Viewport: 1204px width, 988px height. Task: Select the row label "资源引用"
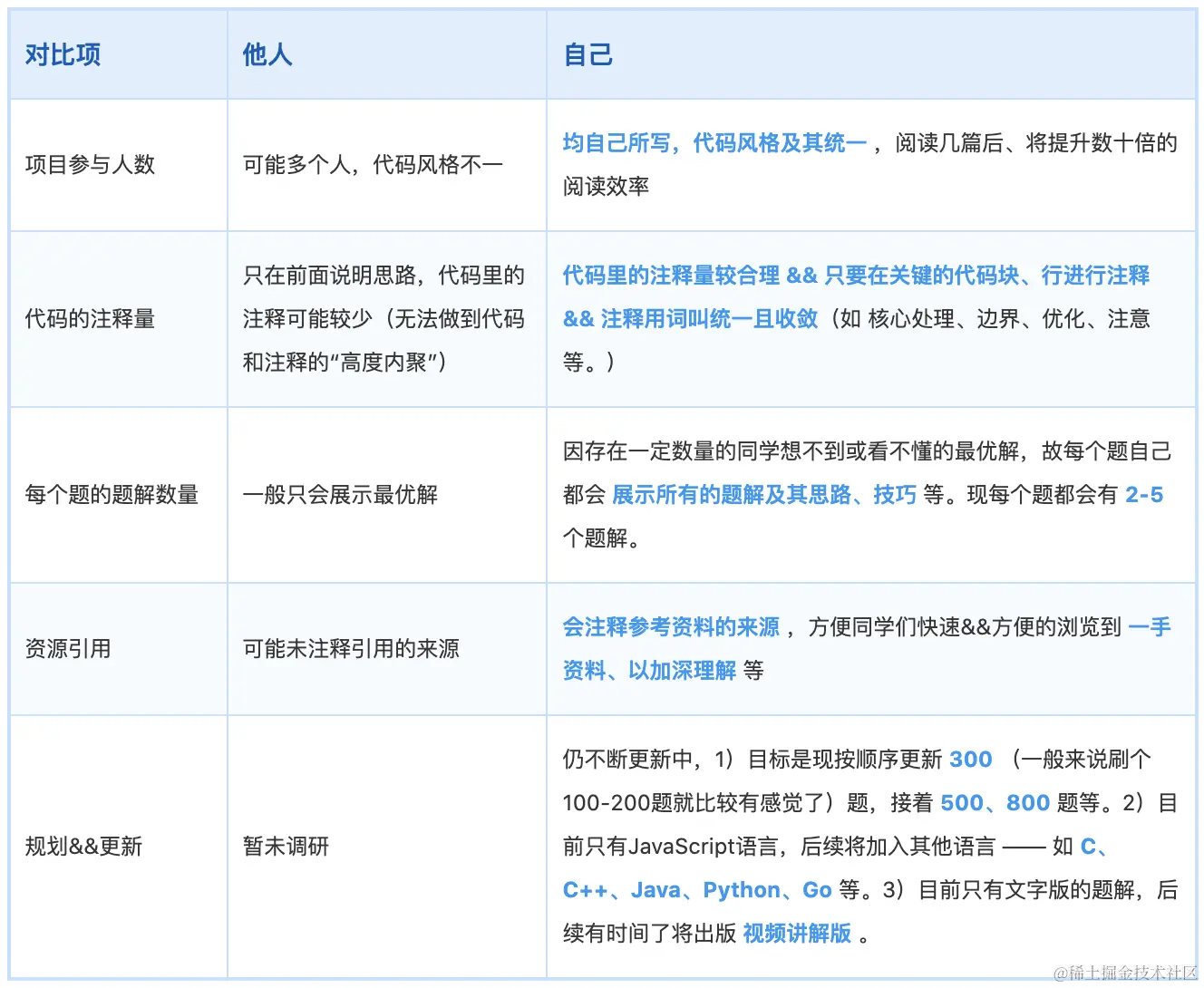(69, 648)
